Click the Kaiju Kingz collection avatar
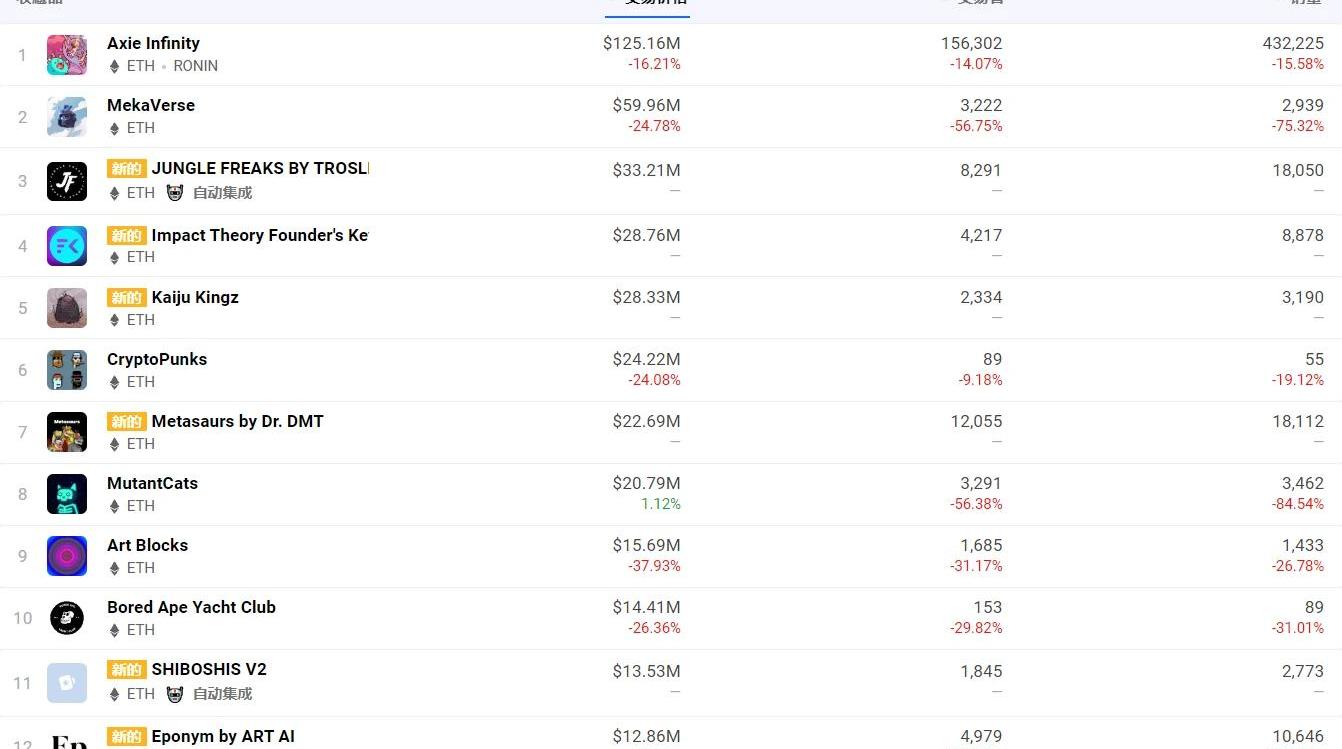The height and width of the screenshot is (749, 1342). tap(67, 308)
